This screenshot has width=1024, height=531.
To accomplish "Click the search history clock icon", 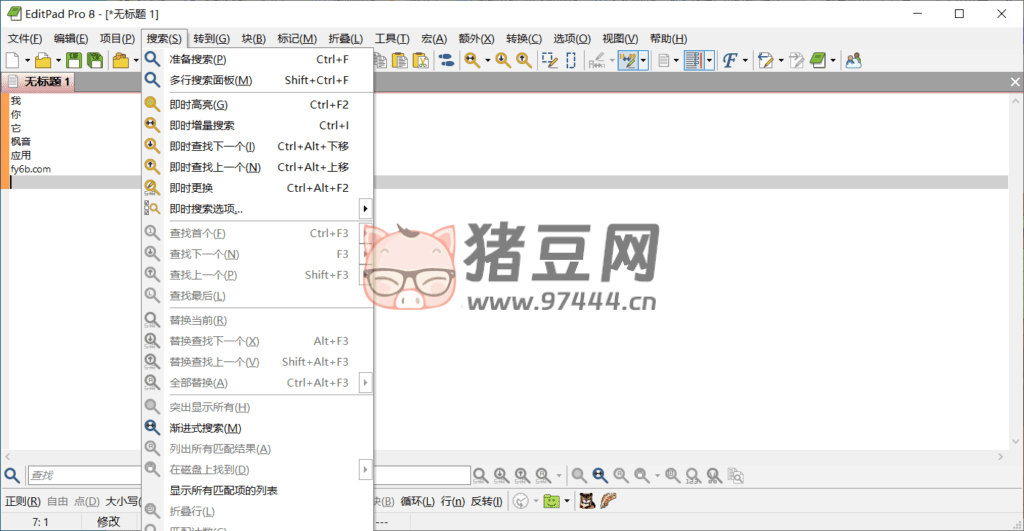I will pos(520,502).
